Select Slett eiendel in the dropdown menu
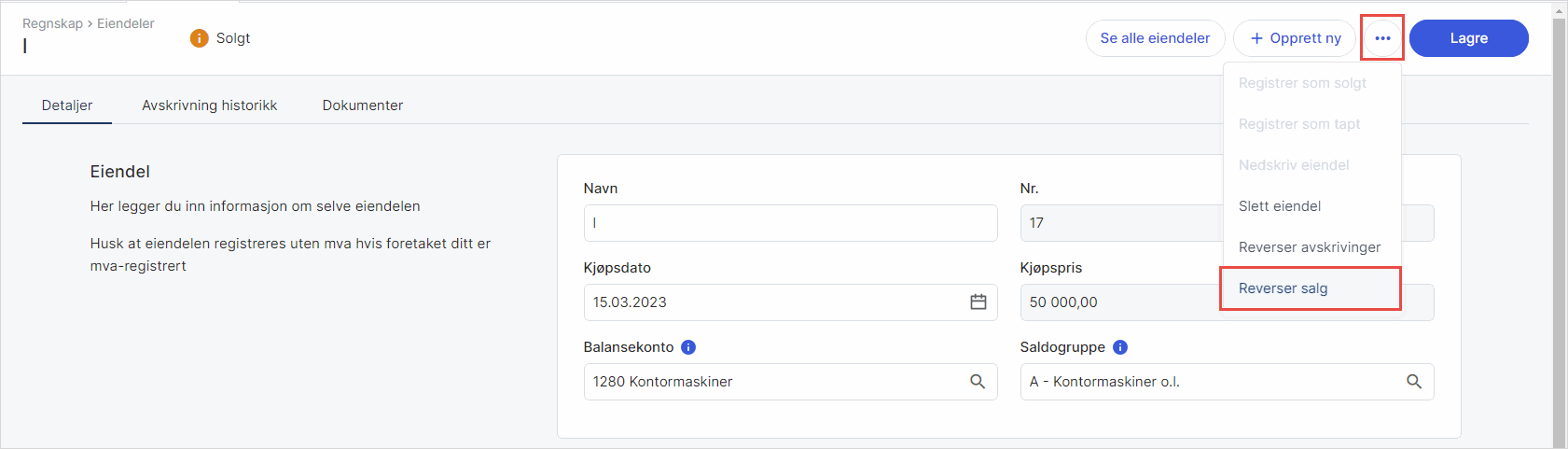This screenshot has height=449, width=1568. pos(1279,206)
